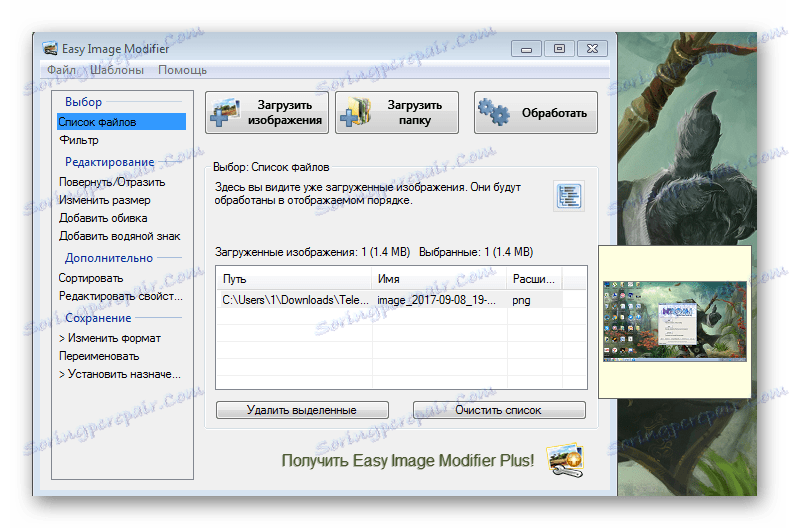The image size is (789, 528).
Task: Open the Получить Easy Image Modifier Plus link
Action: click(x=408, y=460)
